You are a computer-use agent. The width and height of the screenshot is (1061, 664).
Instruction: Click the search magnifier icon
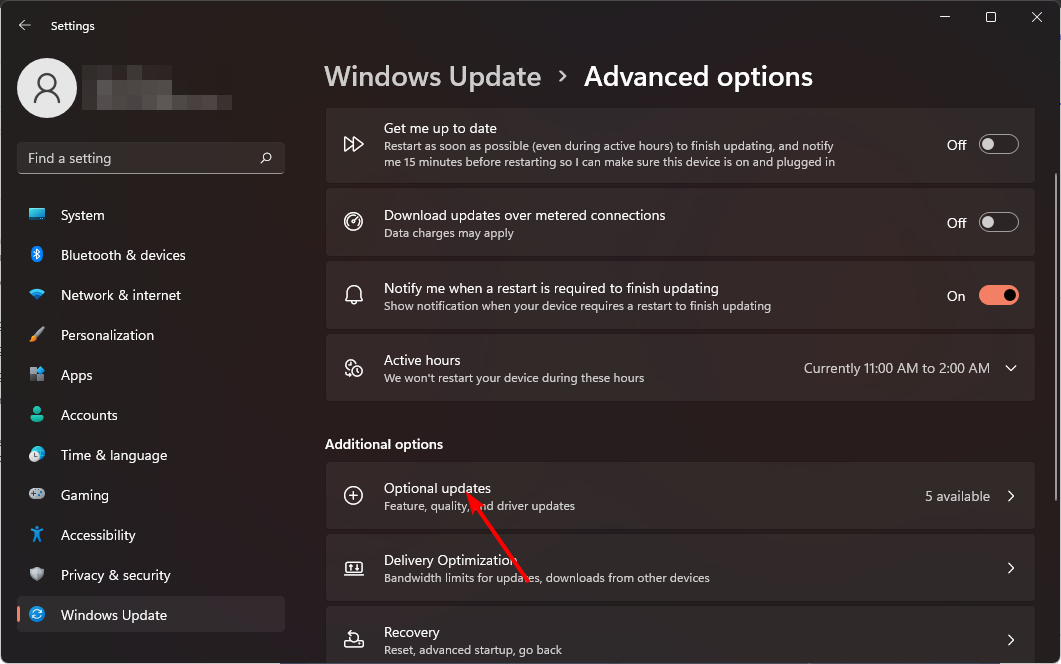[x=266, y=158]
